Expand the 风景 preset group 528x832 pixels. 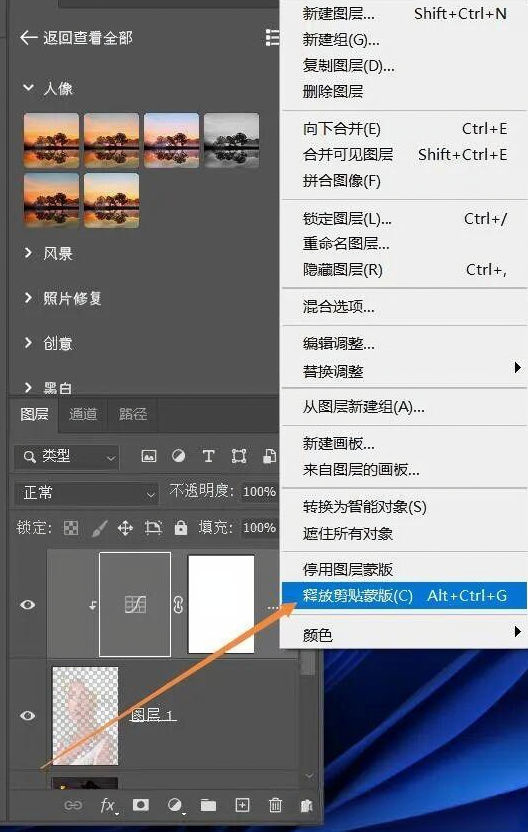(x=28, y=253)
